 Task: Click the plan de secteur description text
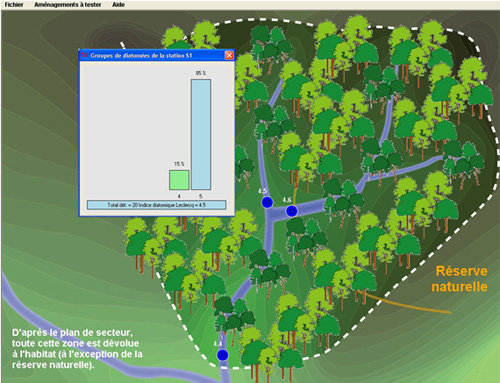(x=77, y=349)
